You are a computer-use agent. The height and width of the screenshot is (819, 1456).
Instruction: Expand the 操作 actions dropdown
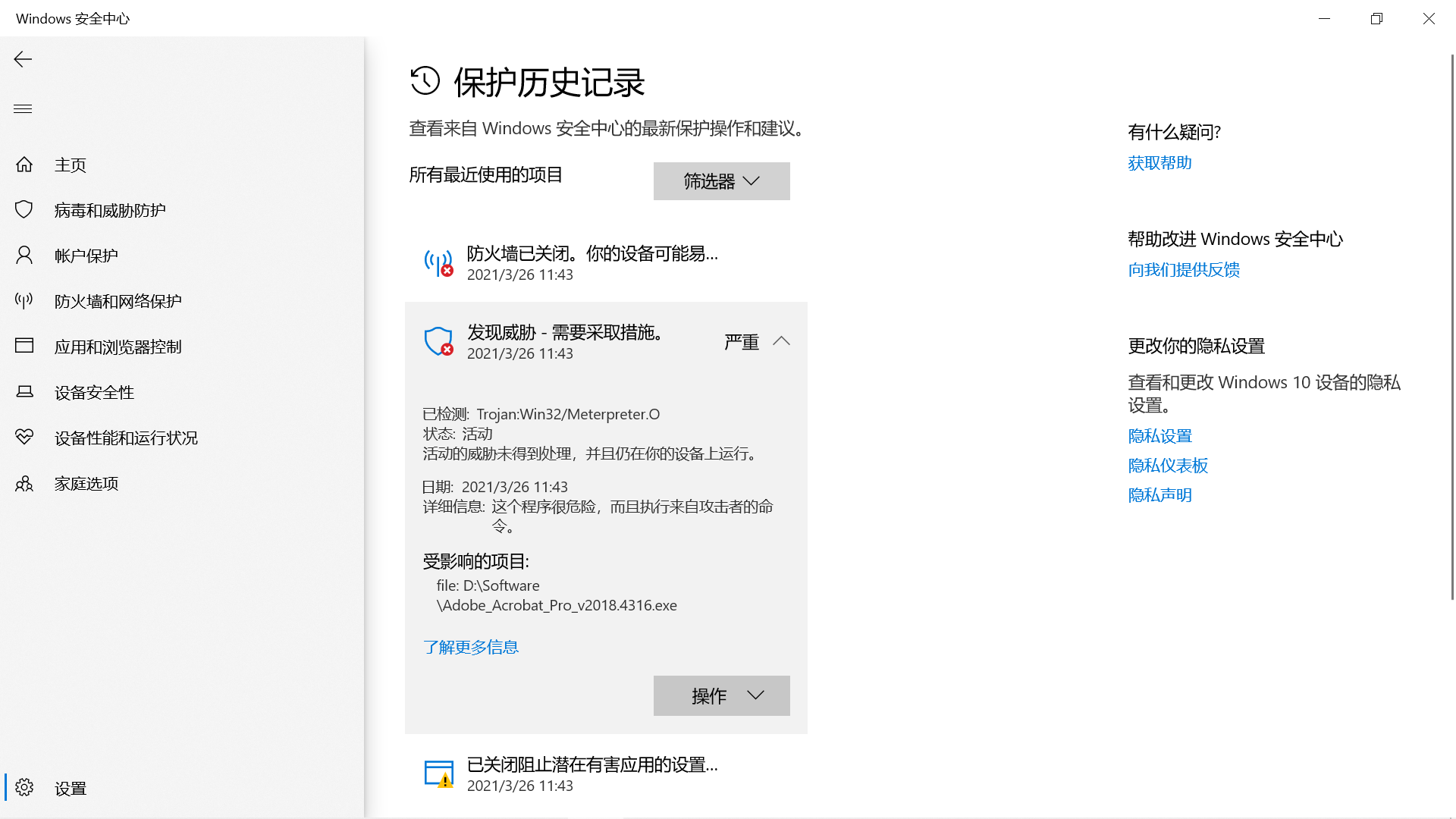pyautogui.click(x=721, y=695)
